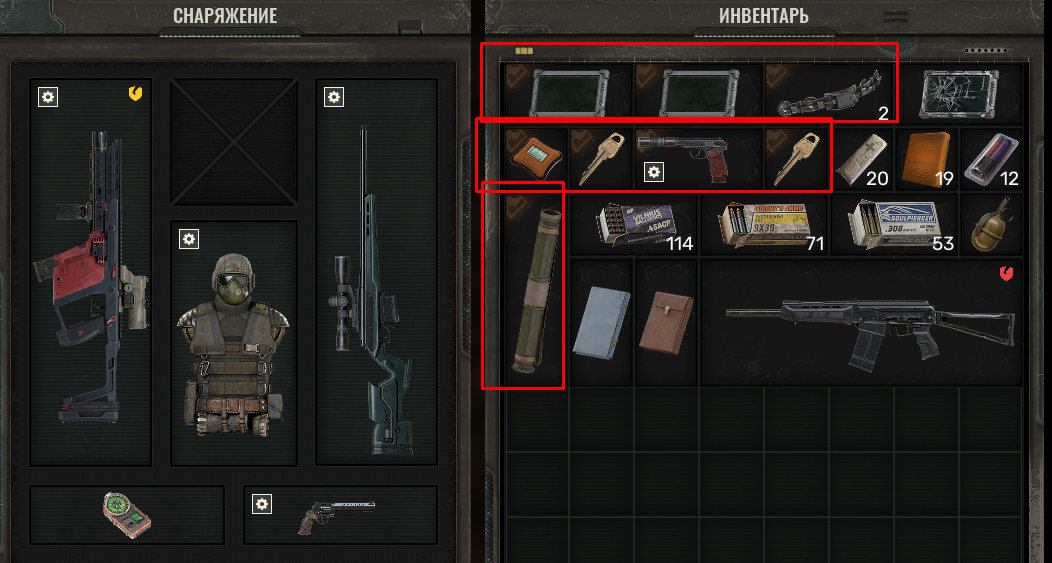Select the green rolled tube item
Viewport: 1052px width, 563px height.
click(x=535, y=290)
